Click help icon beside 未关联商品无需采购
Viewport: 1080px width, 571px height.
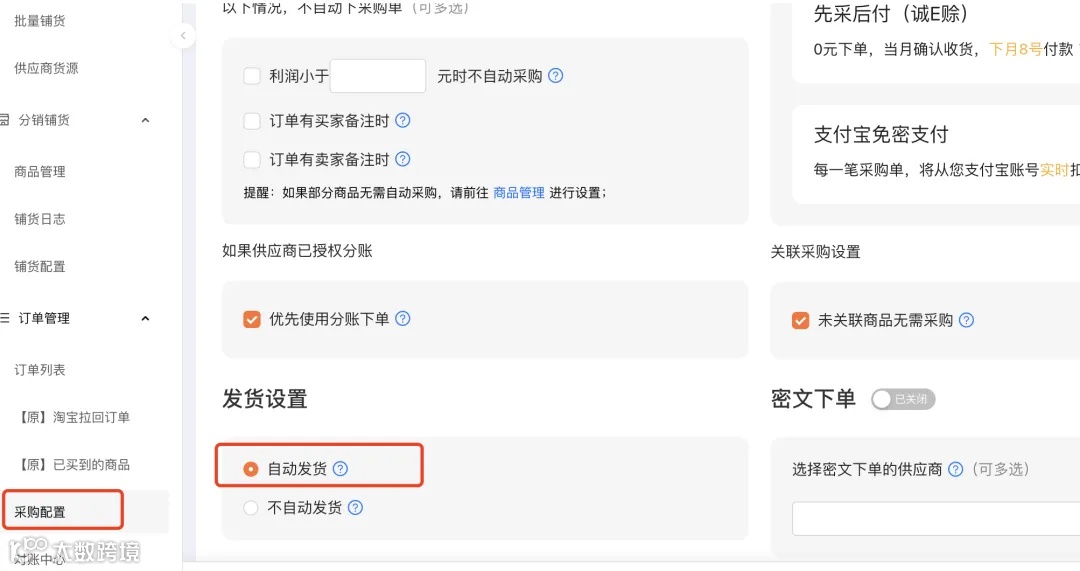pos(966,320)
